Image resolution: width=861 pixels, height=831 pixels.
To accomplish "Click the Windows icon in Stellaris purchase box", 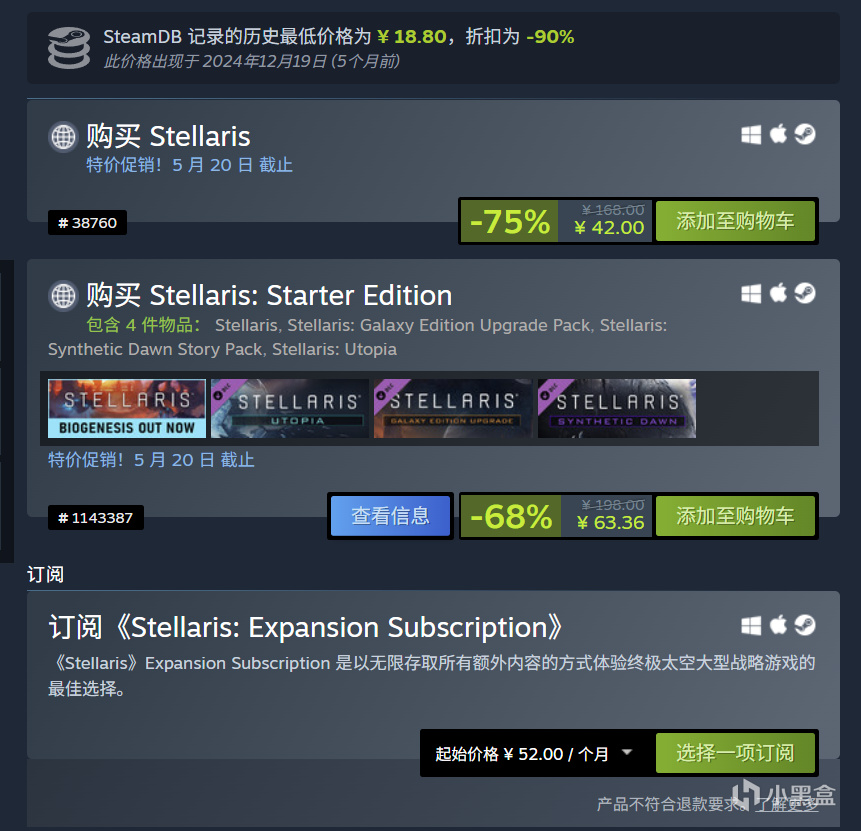I will coord(751,135).
